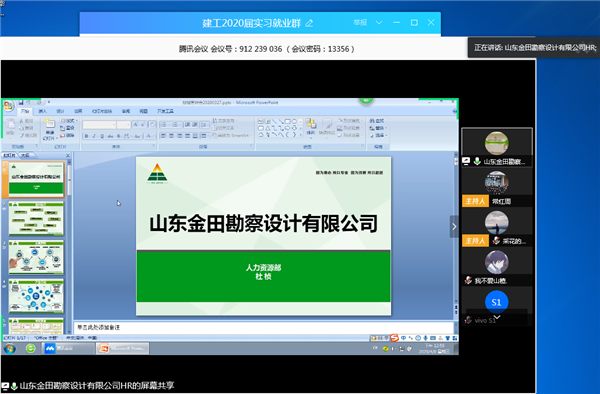Open the 举报 report link in title bar
The image size is (600, 394).
(360, 23)
